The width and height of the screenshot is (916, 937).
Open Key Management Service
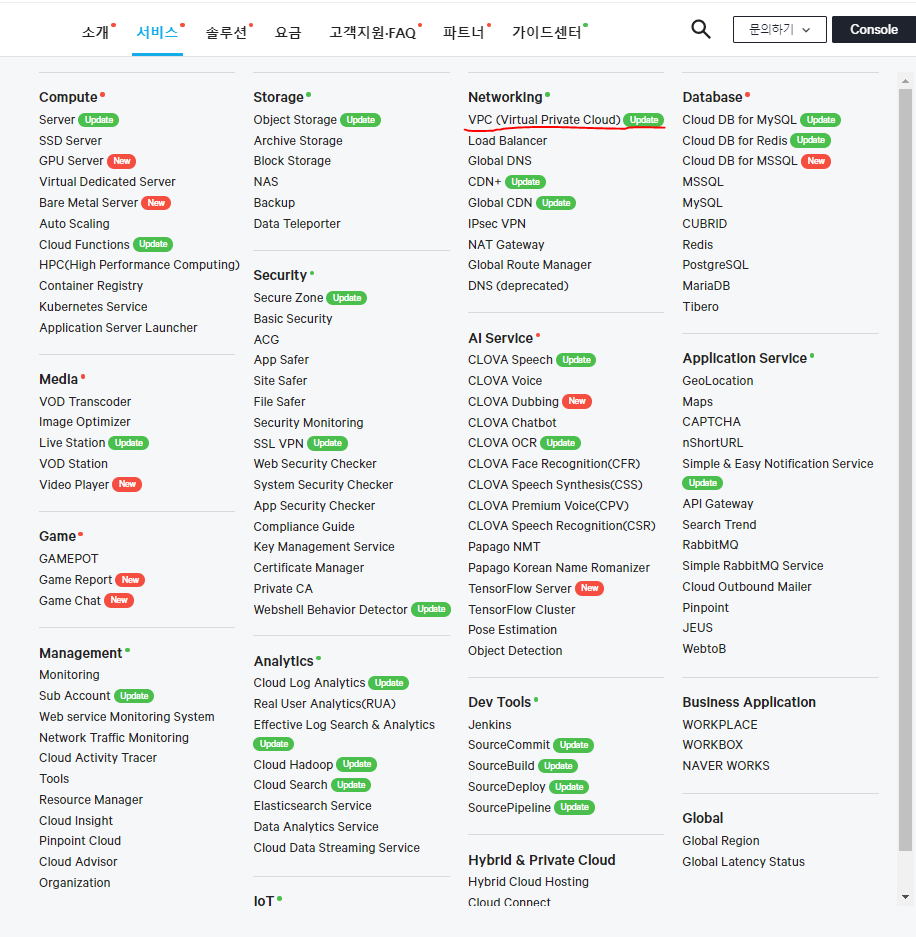click(324, 547)
